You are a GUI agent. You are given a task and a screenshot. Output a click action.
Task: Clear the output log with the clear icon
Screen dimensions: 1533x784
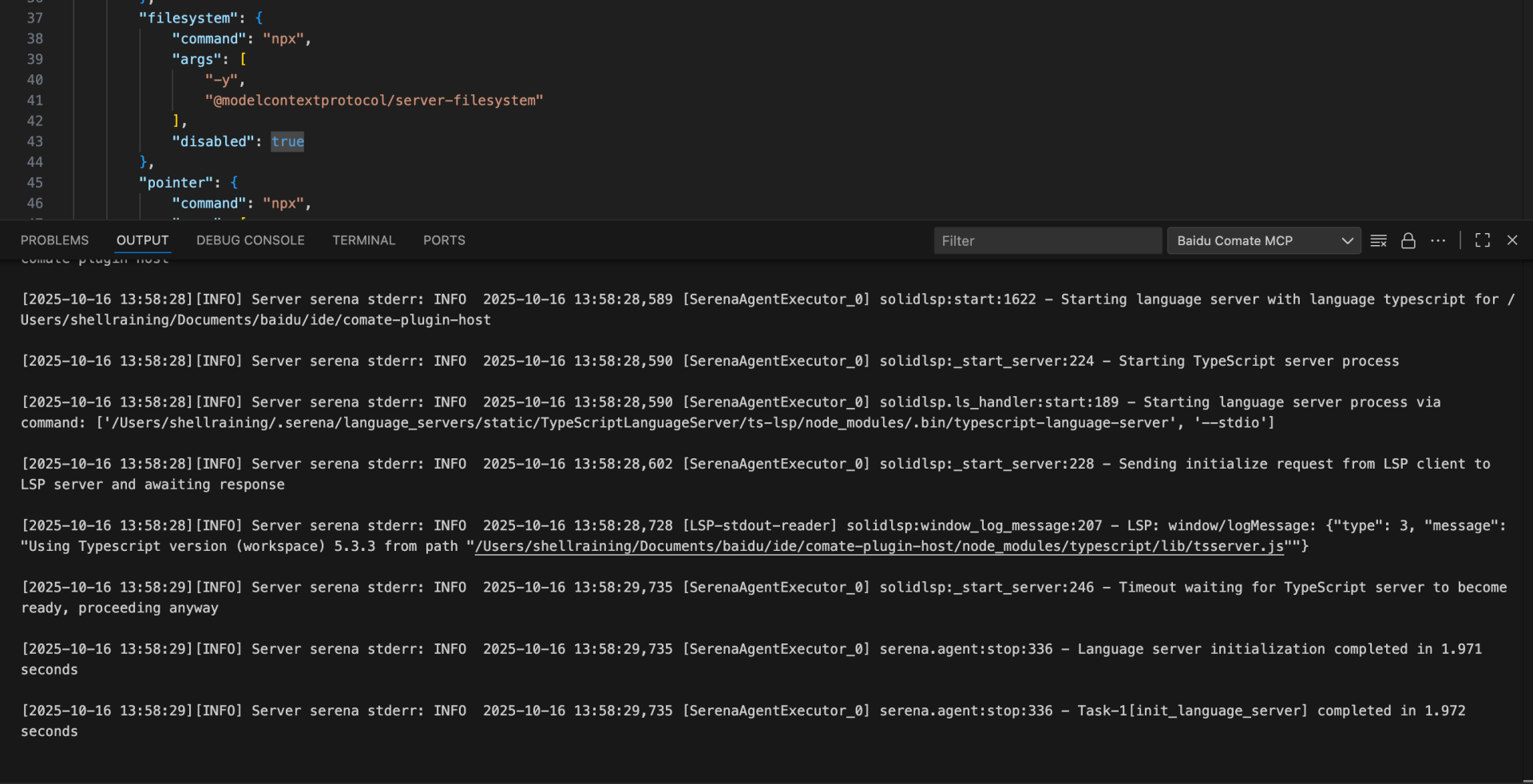pyautogui.click(x=1378, y=241)
